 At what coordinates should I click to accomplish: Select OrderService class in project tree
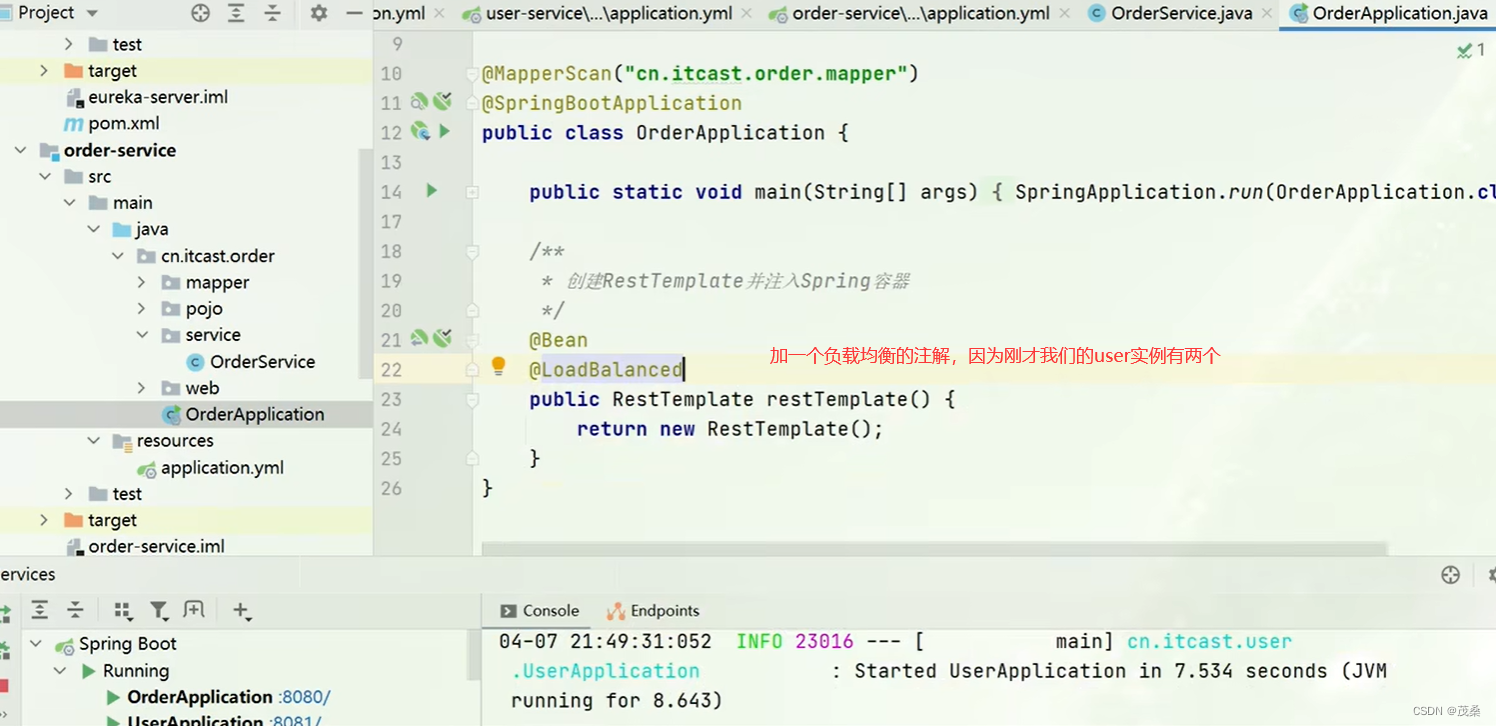(x=262, y=362)
